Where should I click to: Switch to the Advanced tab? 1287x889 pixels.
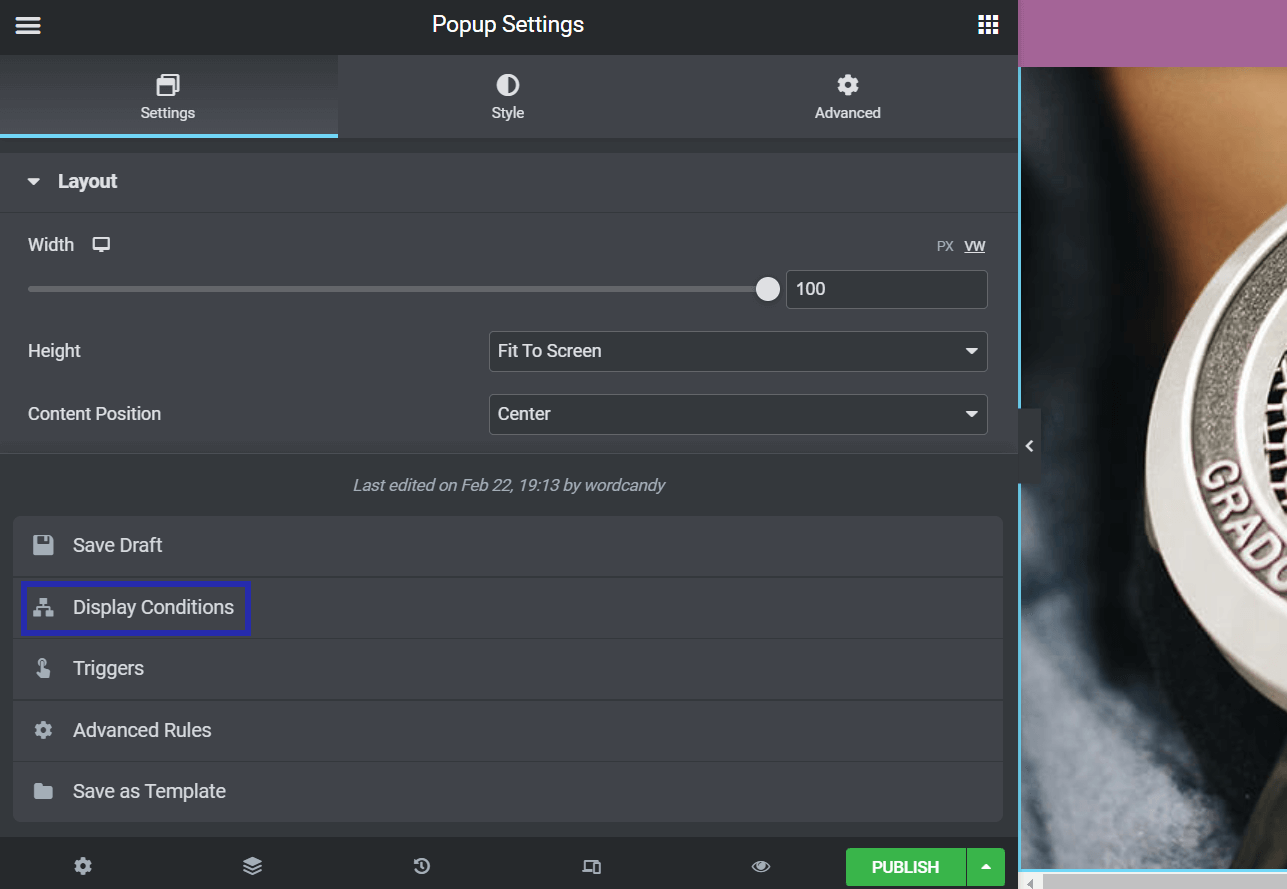[x=847, y=97]
